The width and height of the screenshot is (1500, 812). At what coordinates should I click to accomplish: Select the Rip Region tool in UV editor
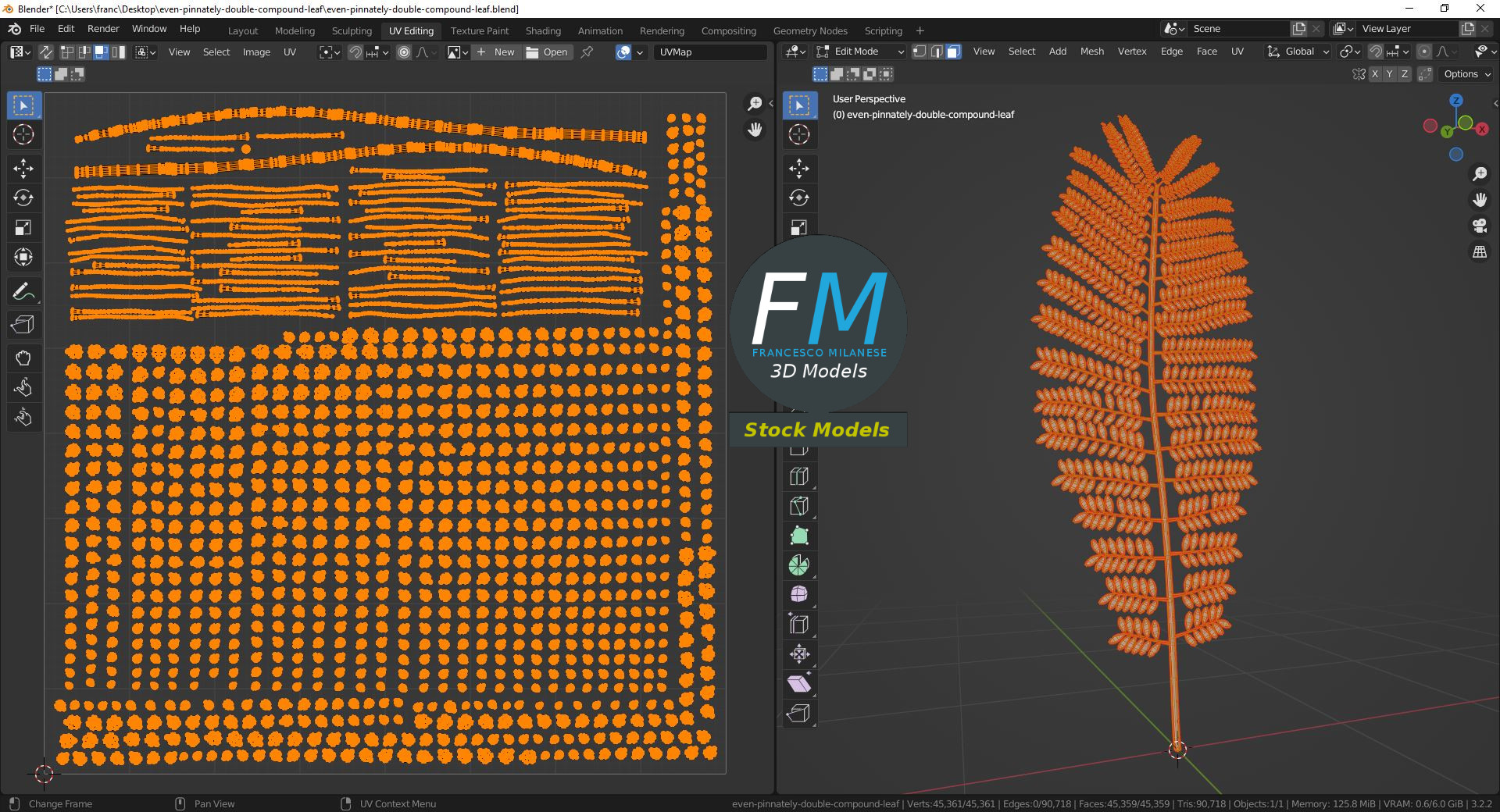click(23, 324)
